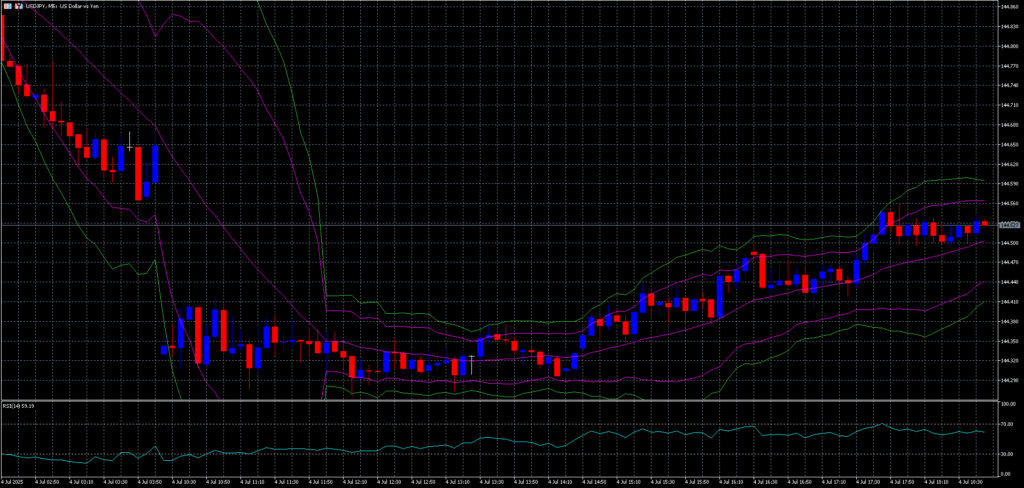Click the RSI(14) indicator label
This screenshot has height=488, width=1024.
pos(18,406)
